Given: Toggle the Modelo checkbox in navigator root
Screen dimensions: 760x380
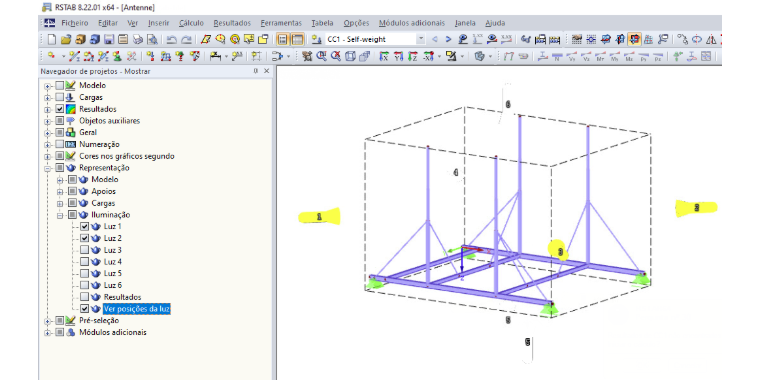Looking at the screenshot, I should tap(59, 86).
